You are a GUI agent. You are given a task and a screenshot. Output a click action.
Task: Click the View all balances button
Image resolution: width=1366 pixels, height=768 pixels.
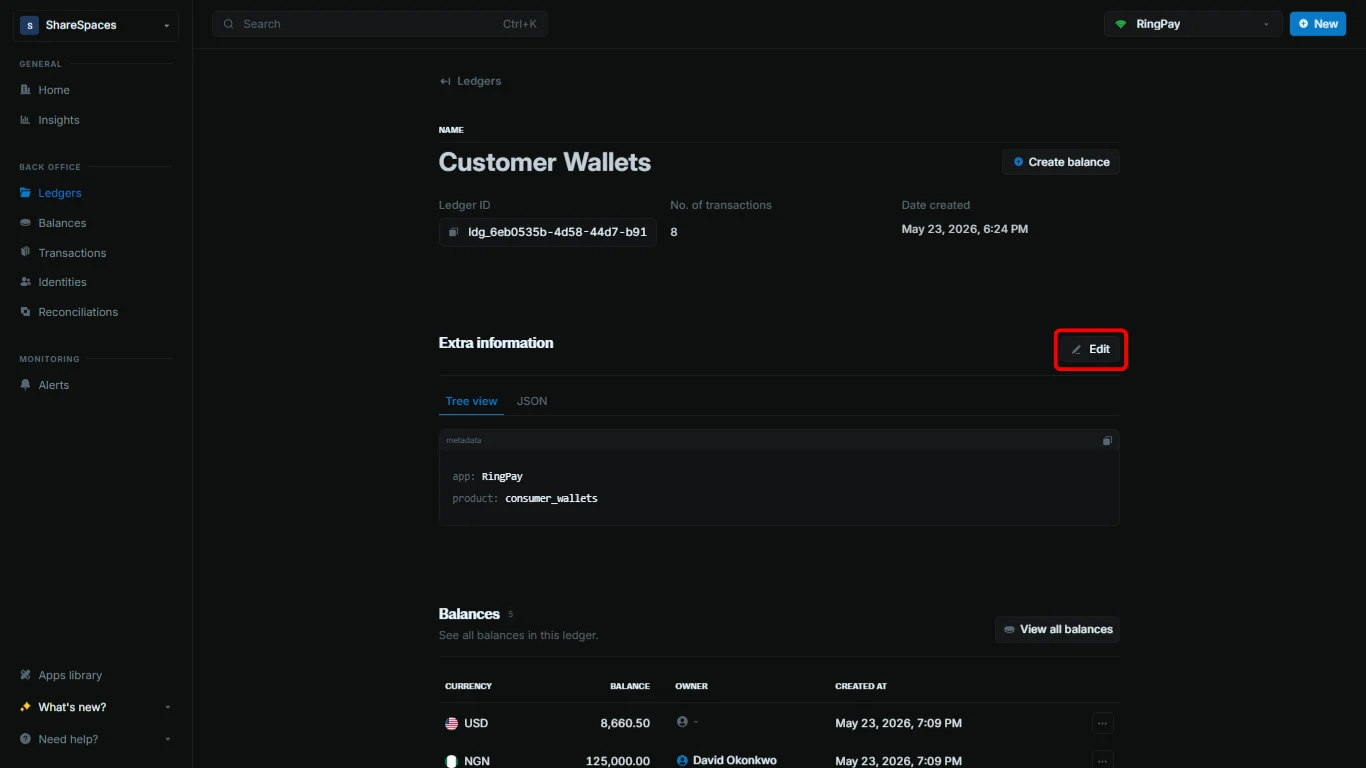1057,629
